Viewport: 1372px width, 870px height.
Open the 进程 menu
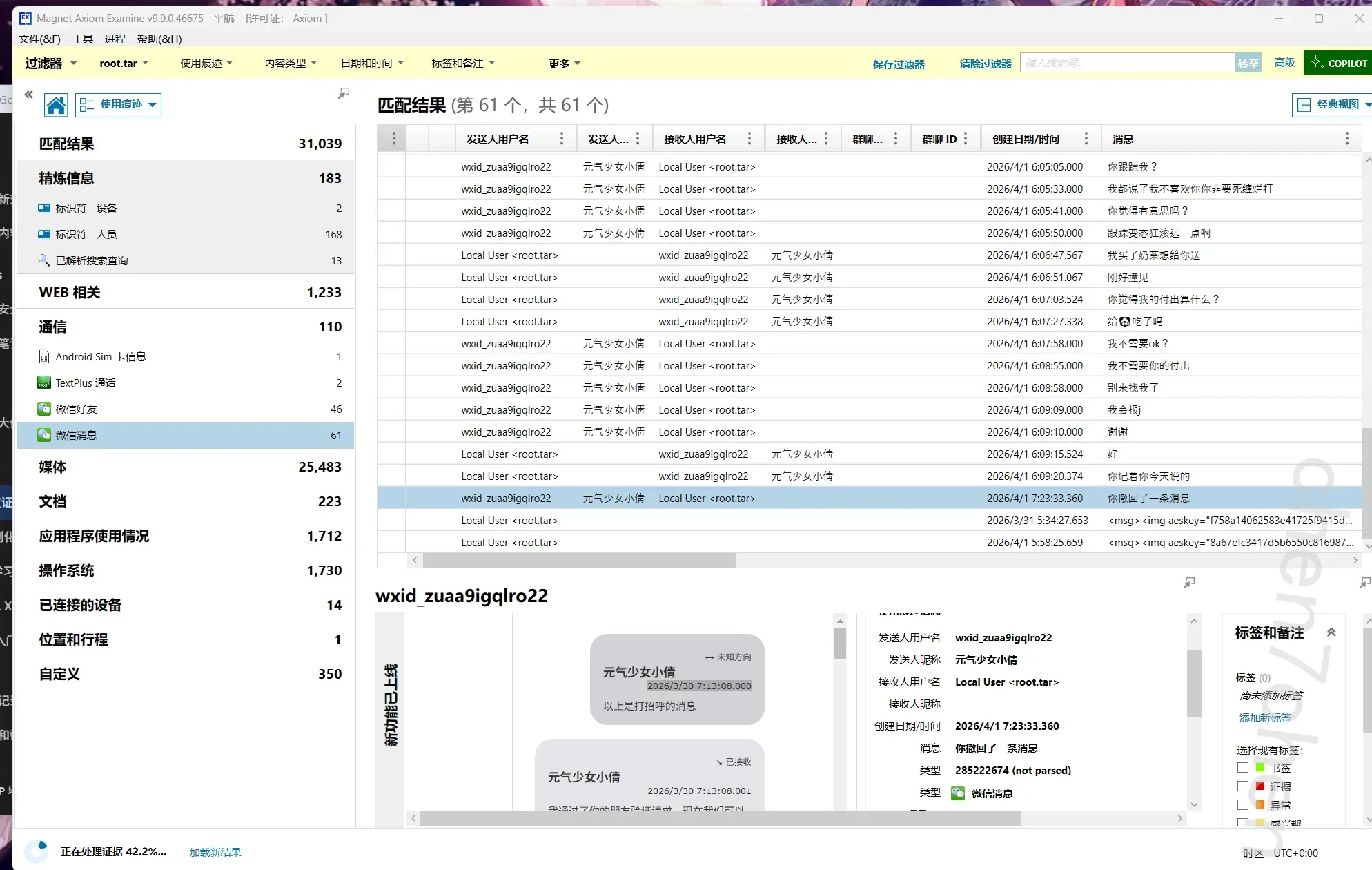[x=115, y=39]
